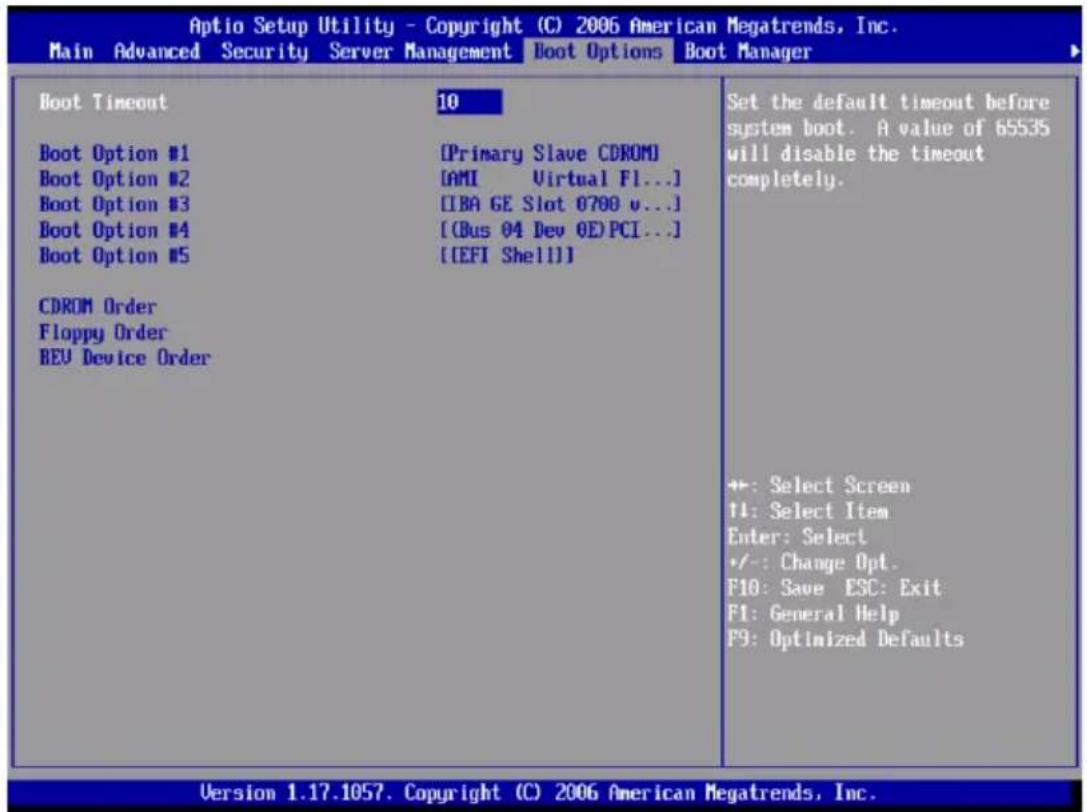Open the Floppy Order submenu
The image size is (1087, 812).
click(103, 333)
